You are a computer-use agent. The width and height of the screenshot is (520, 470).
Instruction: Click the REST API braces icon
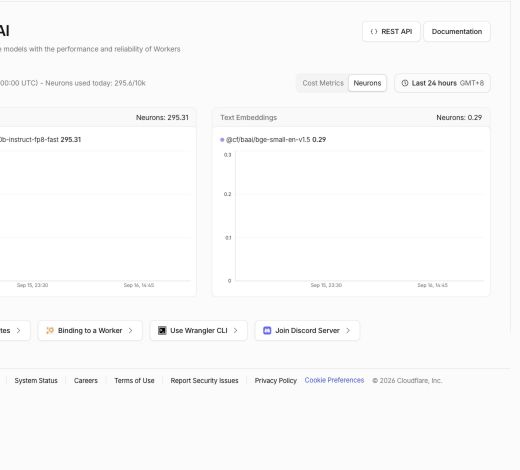[x=374, y=32]
